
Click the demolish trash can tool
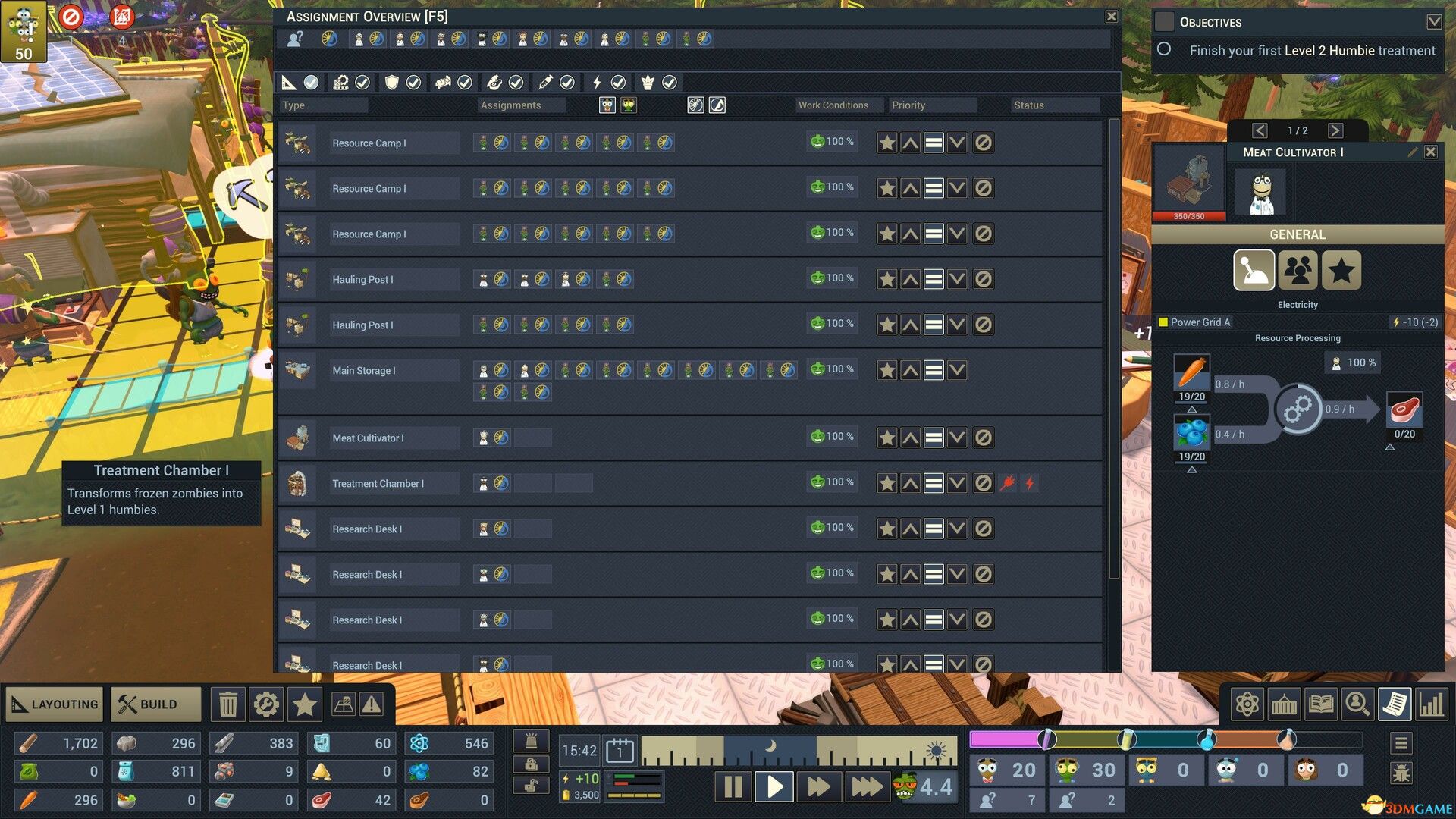pyautogui.click(x=227, y=704)
